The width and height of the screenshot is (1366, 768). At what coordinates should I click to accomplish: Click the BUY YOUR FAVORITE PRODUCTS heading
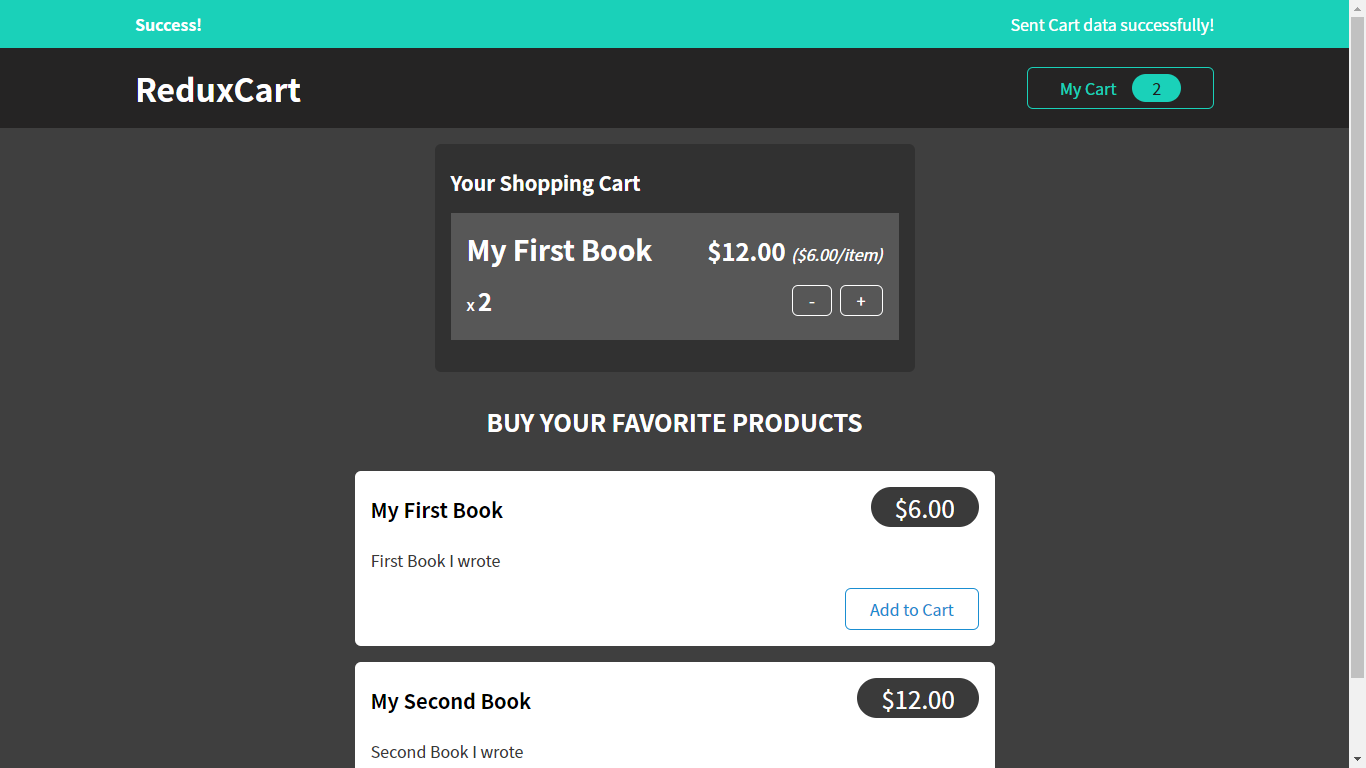click(674, 423)
